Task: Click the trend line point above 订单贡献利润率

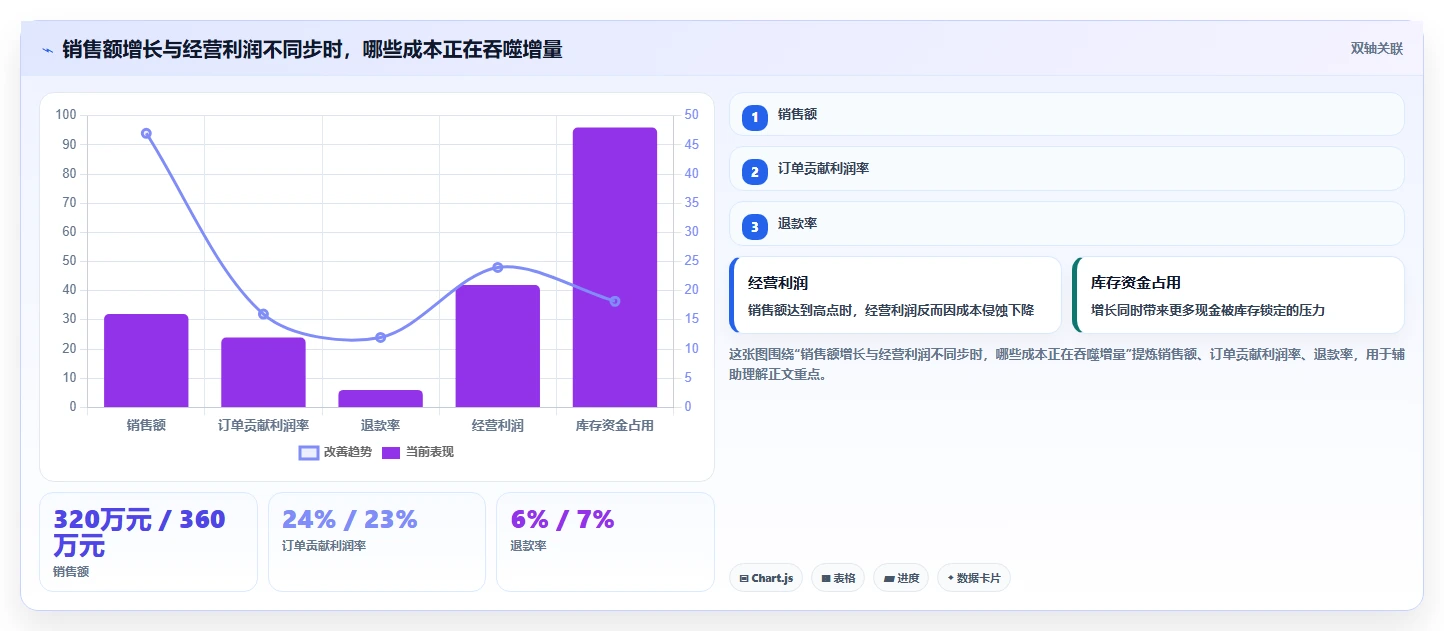Action: click(x=263, y=314)
